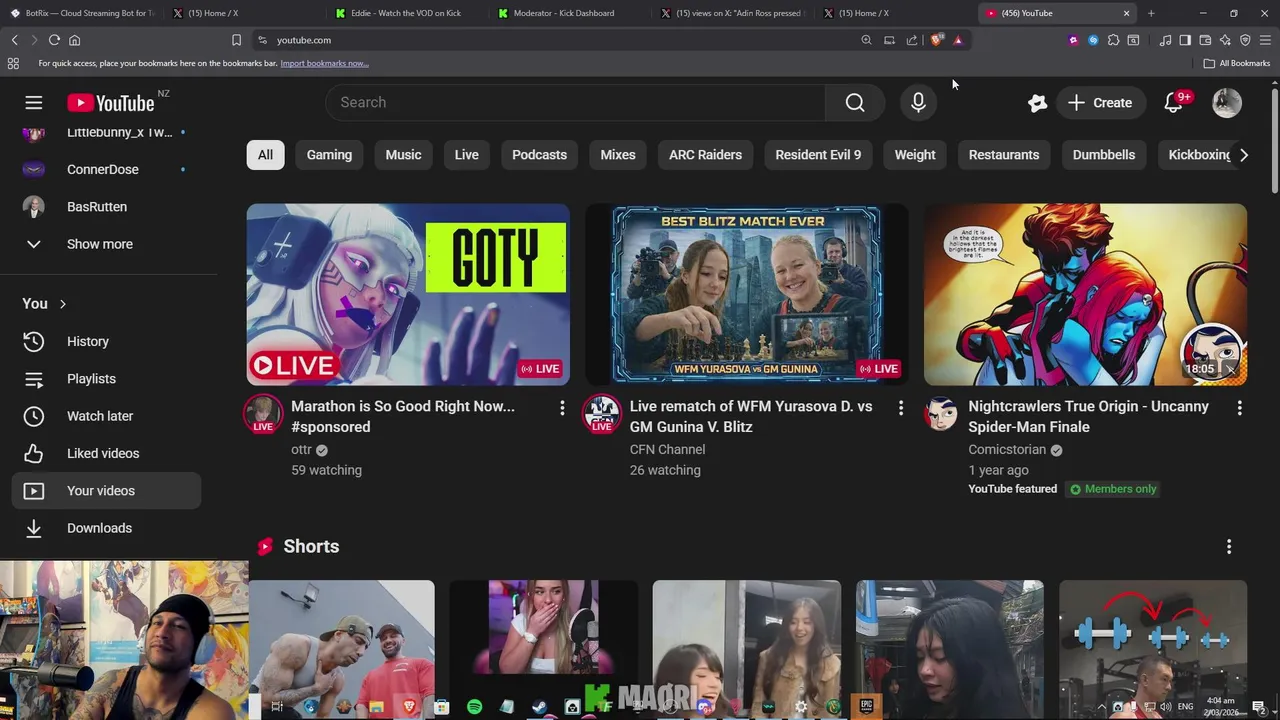
Task: Open the share icon in the address bar
Action: point(912,40)
